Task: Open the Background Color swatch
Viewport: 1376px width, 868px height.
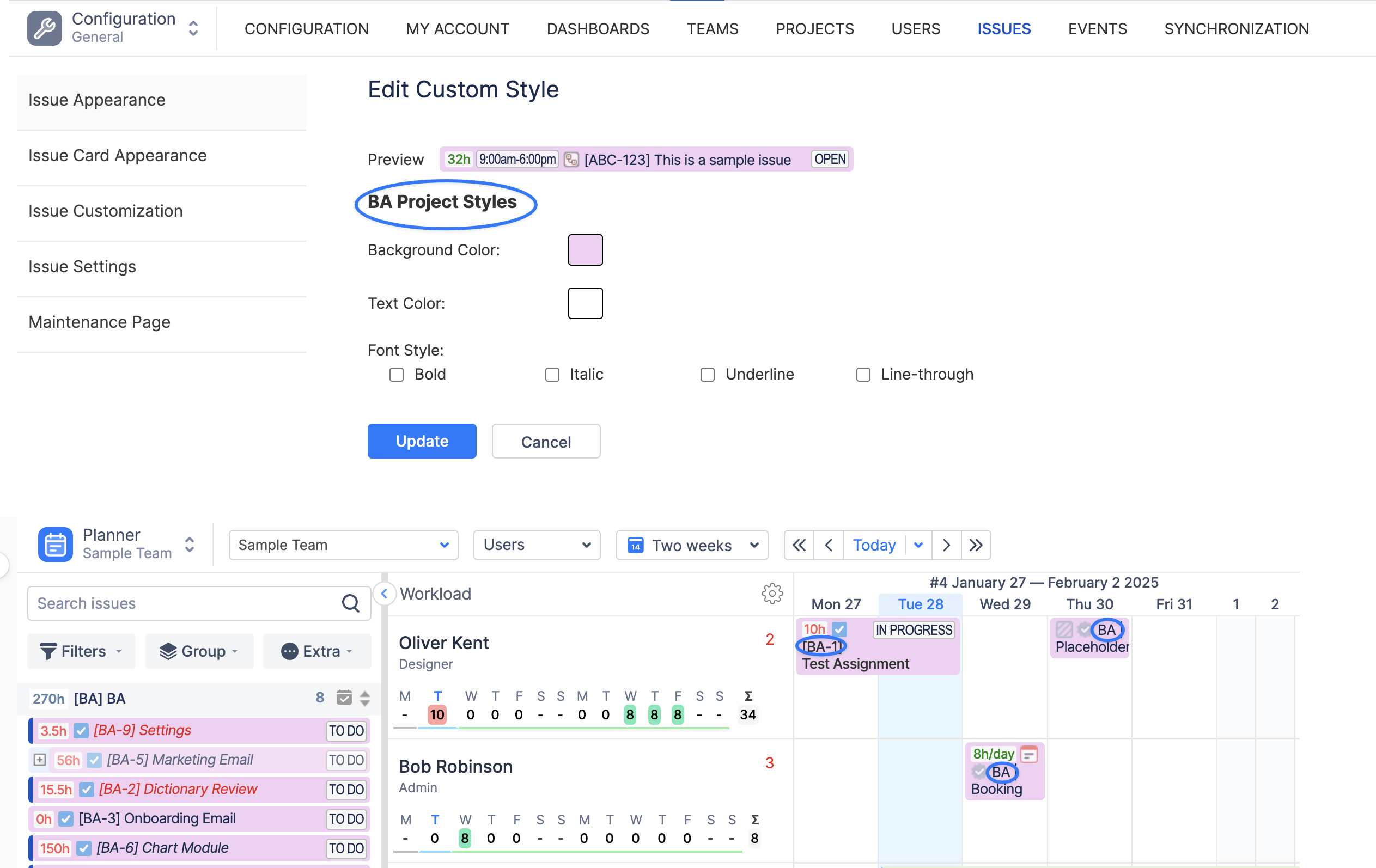Action: pos(585,250)
